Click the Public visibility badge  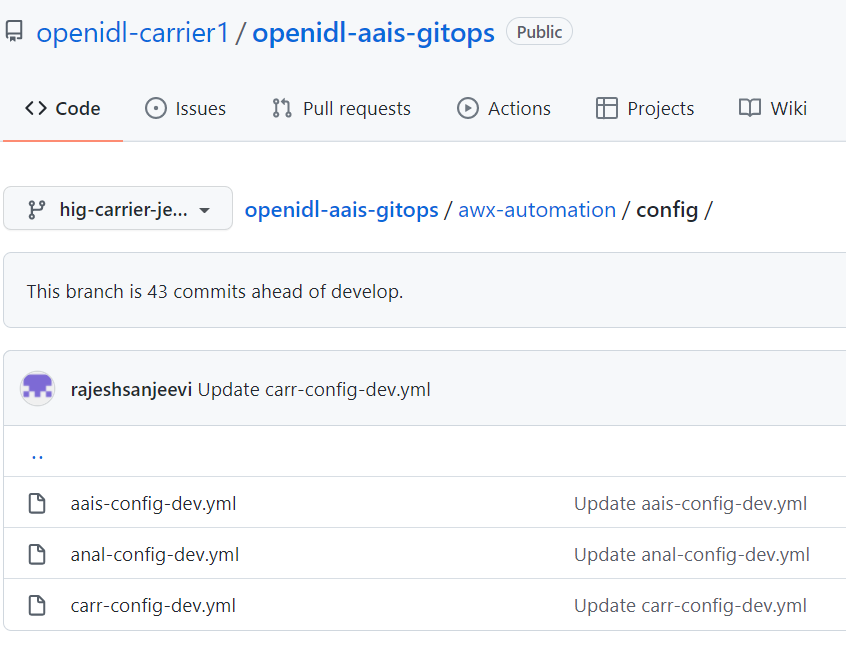(539, 32)
